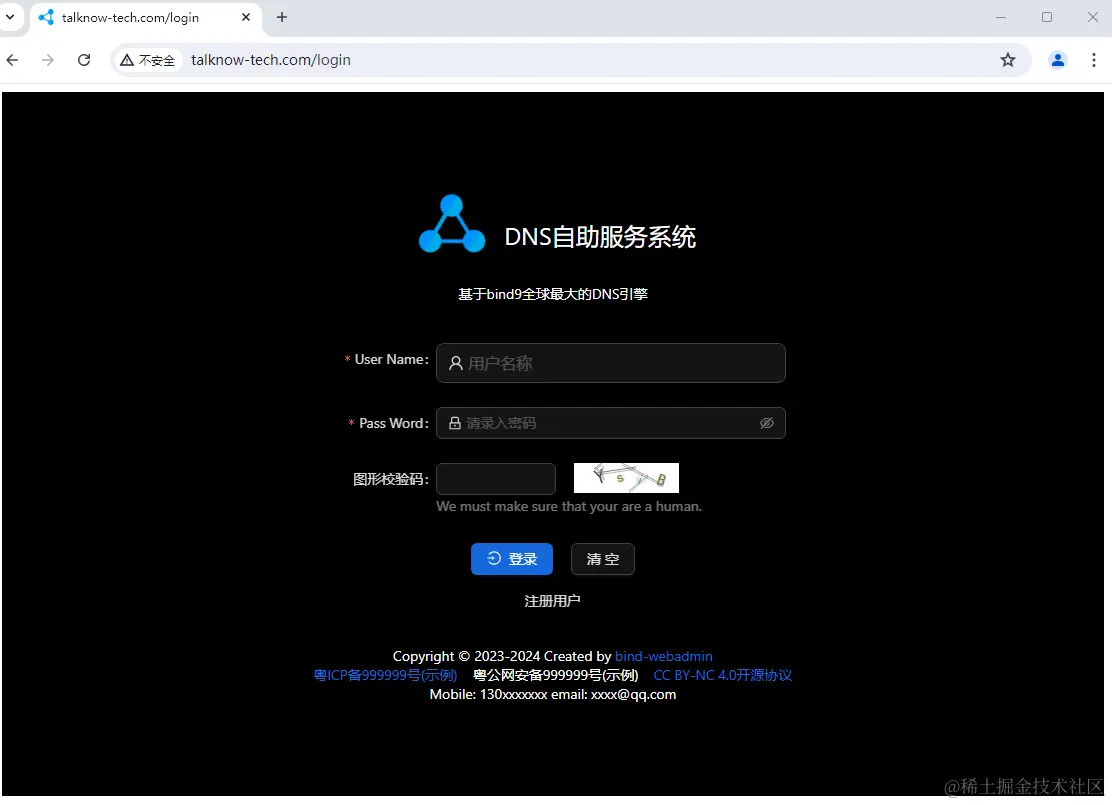Maximize the browser window
The height and width of the screenshot is (805, 1112).
[1047, 17]
